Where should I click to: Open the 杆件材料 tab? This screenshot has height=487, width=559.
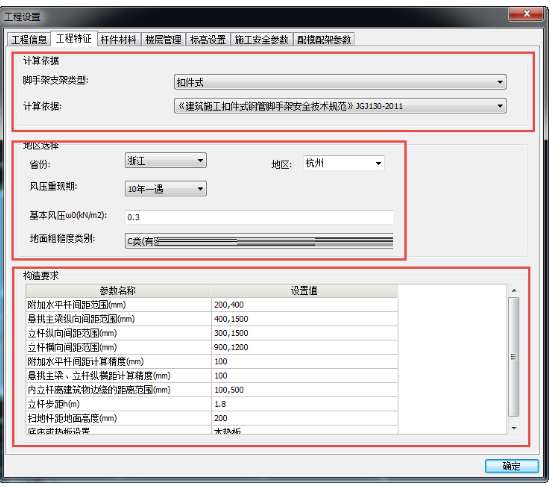click(119, 39)
